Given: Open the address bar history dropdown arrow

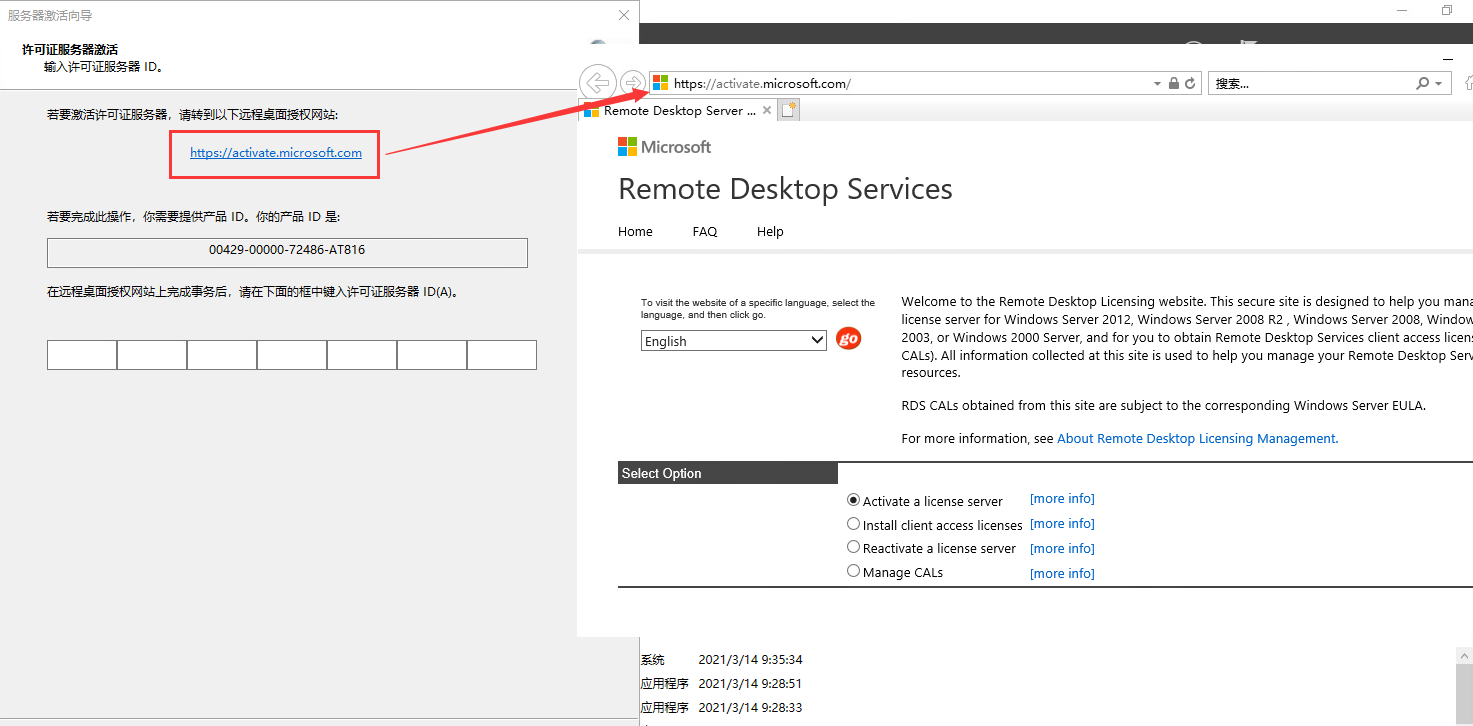Looking at the screenshot, I should point(1158,84).
